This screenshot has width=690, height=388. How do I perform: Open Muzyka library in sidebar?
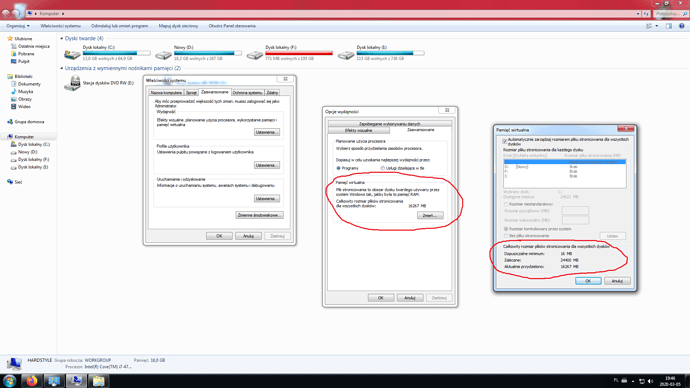26,92
